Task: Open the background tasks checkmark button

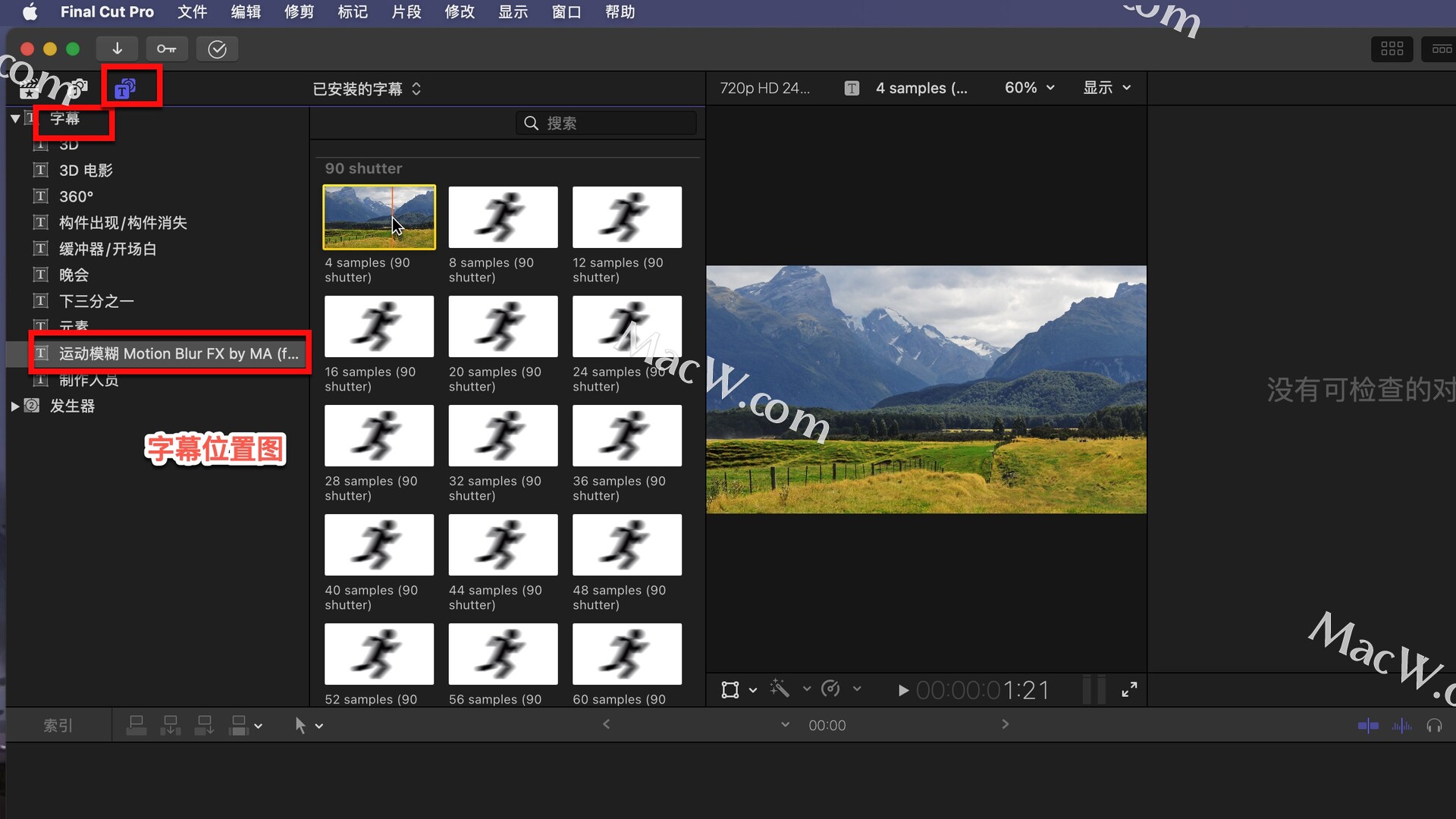Action: click(x=217, y=49)
